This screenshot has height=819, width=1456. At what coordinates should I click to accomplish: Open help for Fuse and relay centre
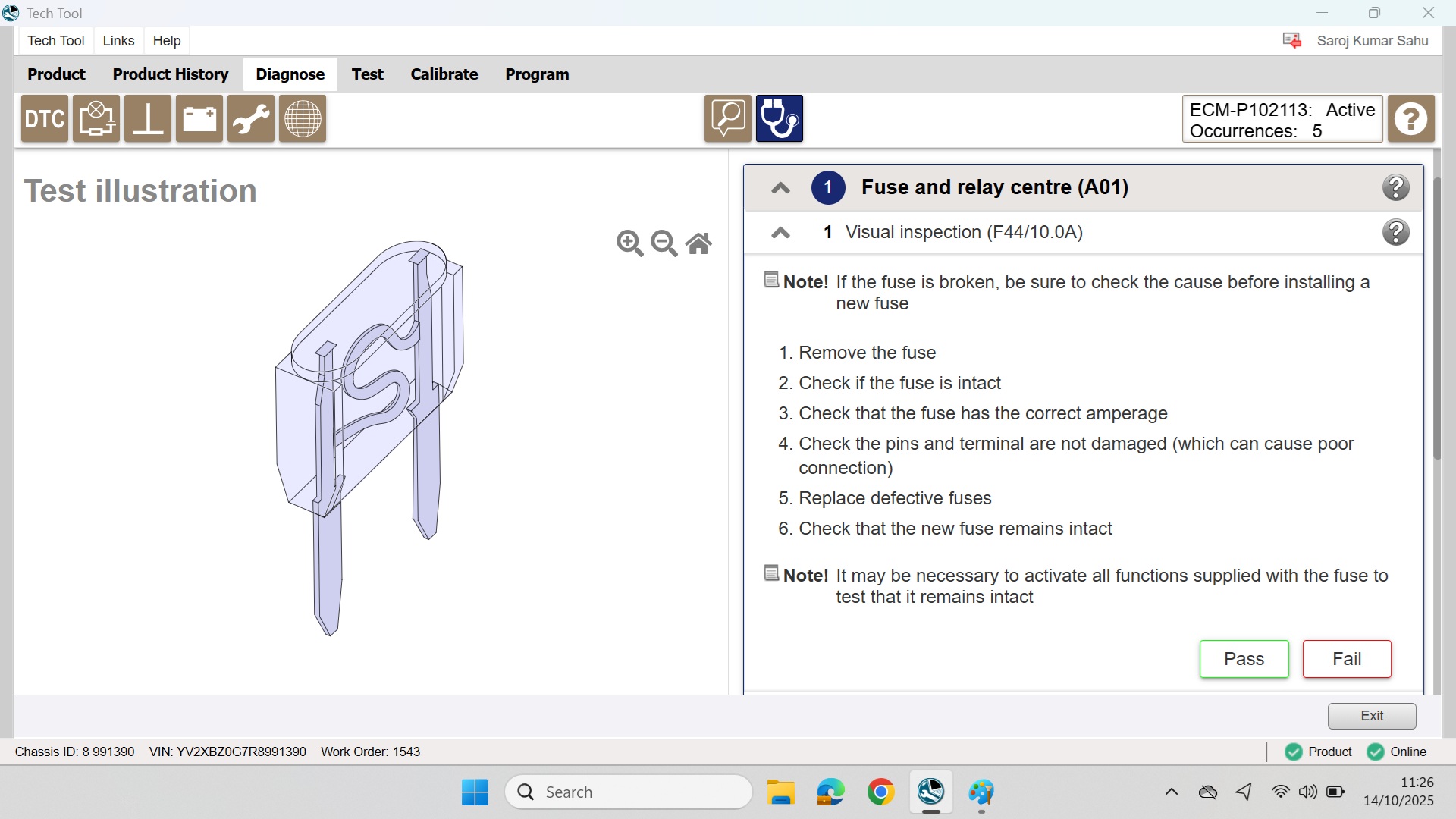[1395, 187]
